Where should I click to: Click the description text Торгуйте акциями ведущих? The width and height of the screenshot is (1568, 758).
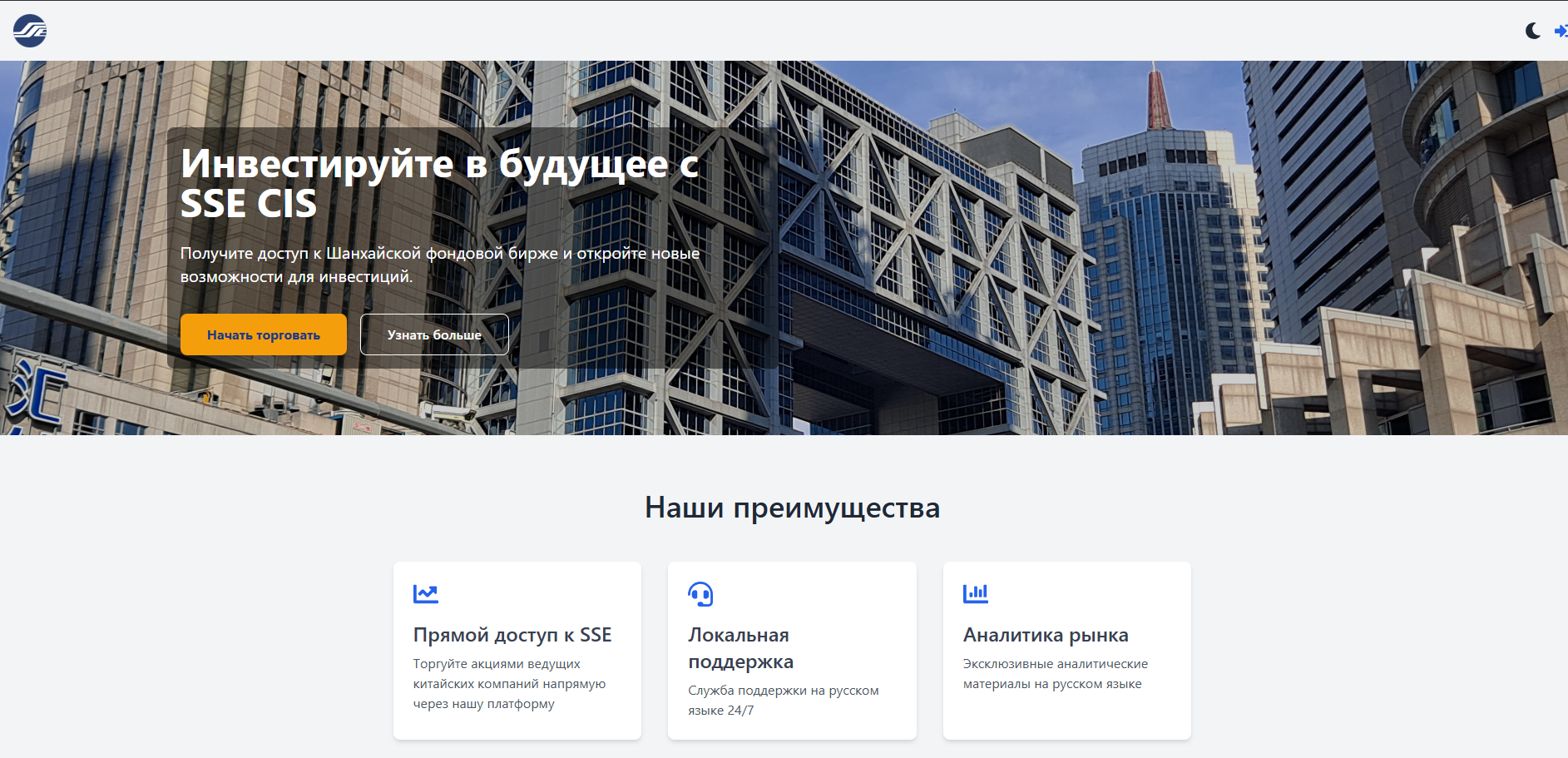tap(509, 684)
